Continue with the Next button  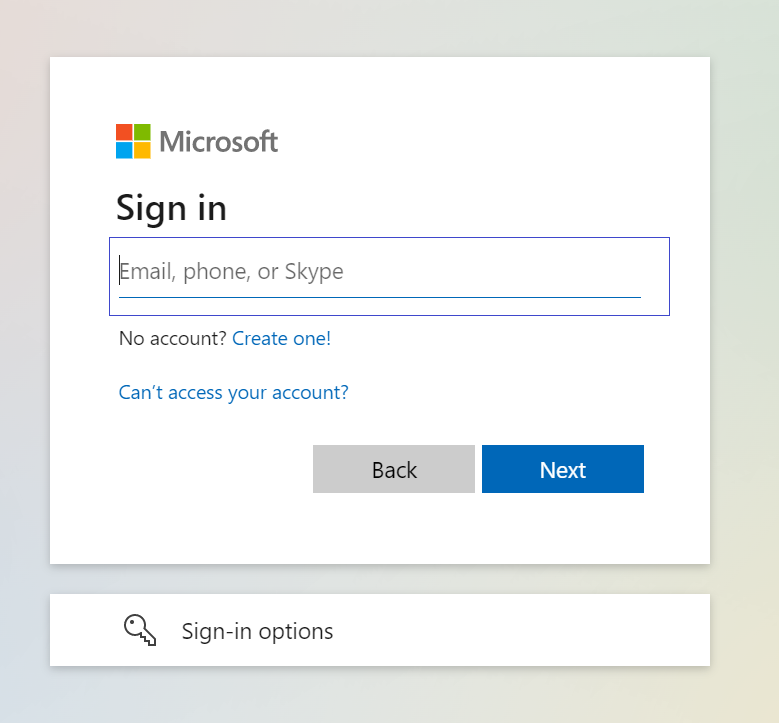[563, 469]
